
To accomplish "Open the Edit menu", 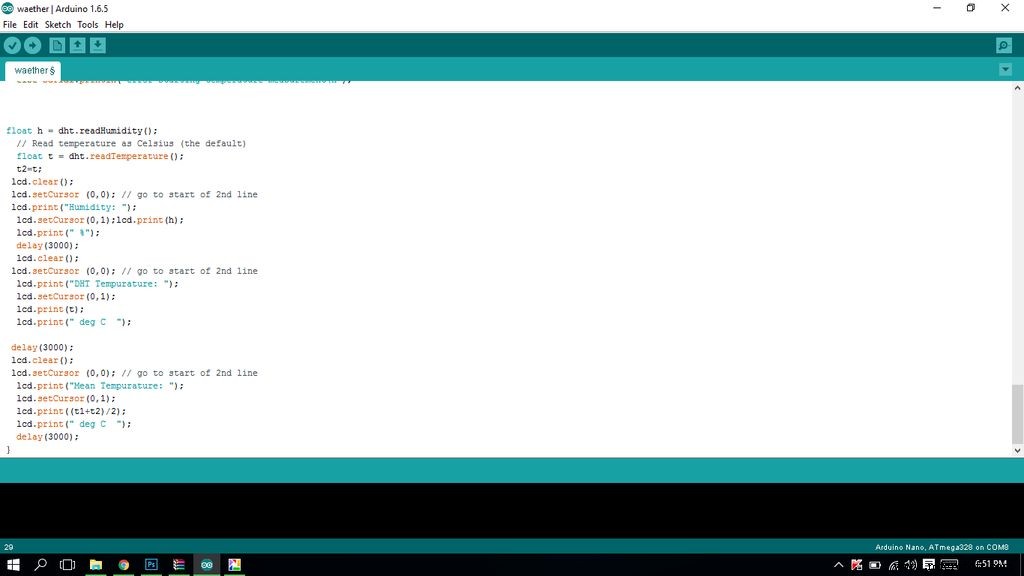I will (31, 24).
